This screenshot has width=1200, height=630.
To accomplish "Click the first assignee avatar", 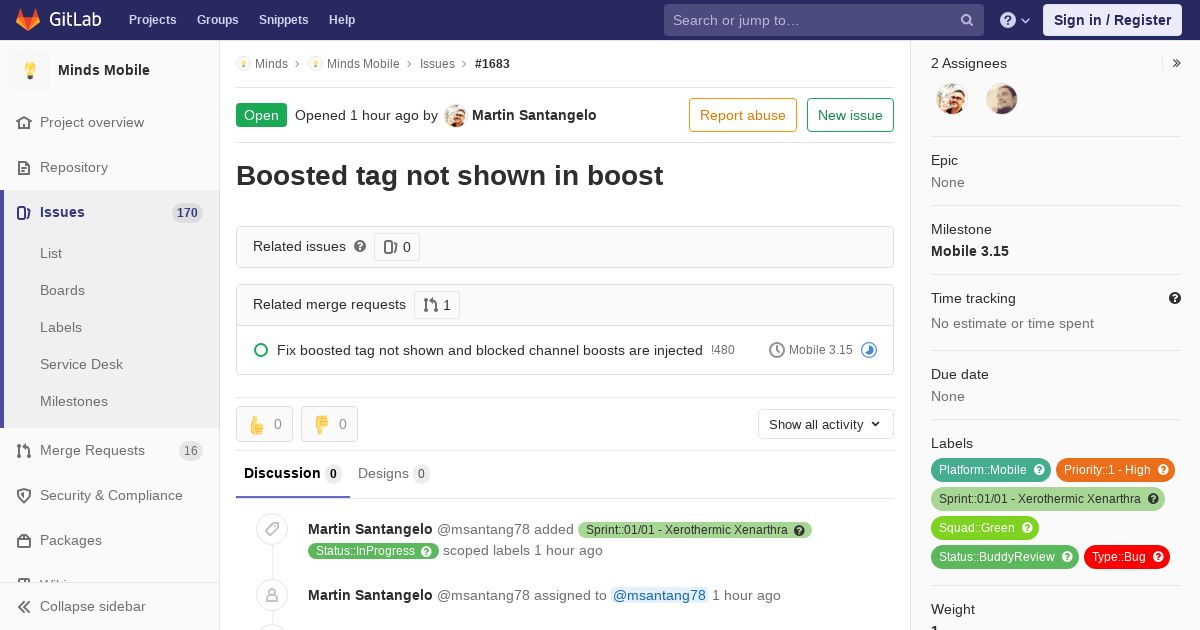I will [952, 99].
